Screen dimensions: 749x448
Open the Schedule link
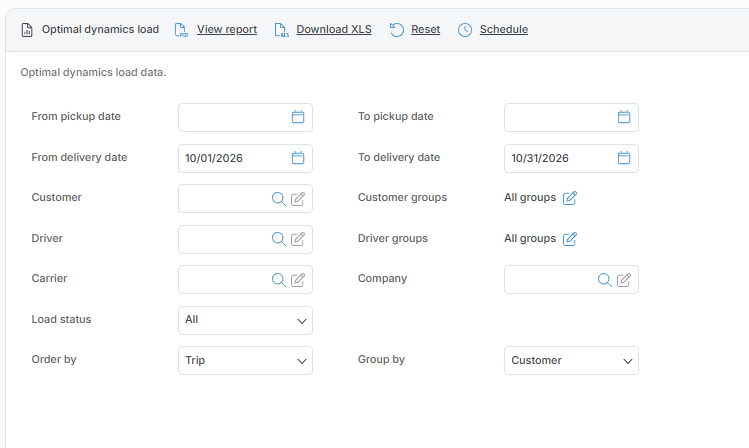tap(504, 30)
